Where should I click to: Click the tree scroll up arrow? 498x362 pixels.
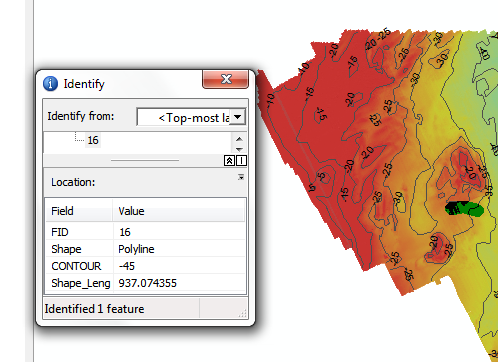(239, 139)
